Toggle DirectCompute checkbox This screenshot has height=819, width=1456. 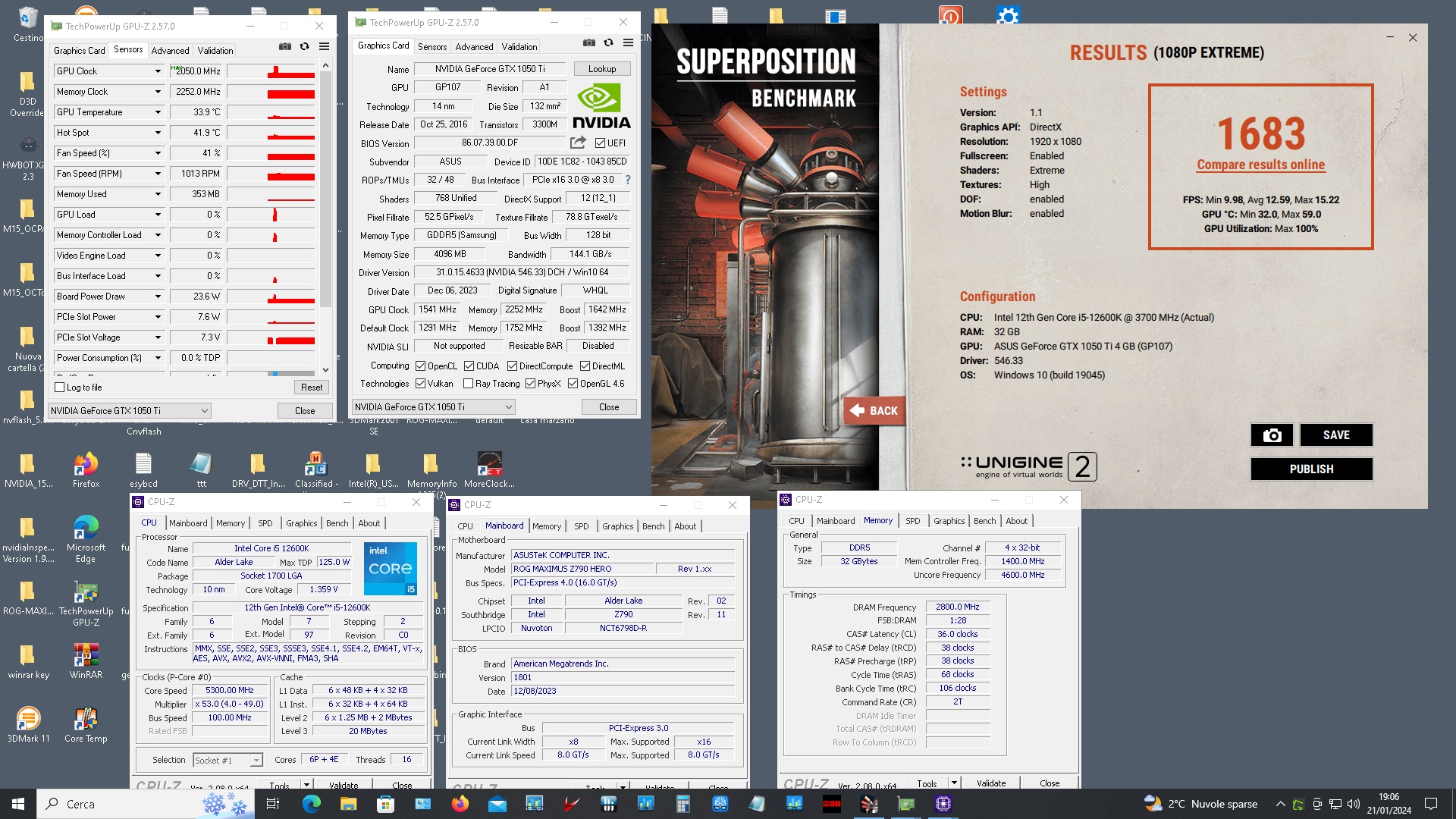[x=512, y=366]
